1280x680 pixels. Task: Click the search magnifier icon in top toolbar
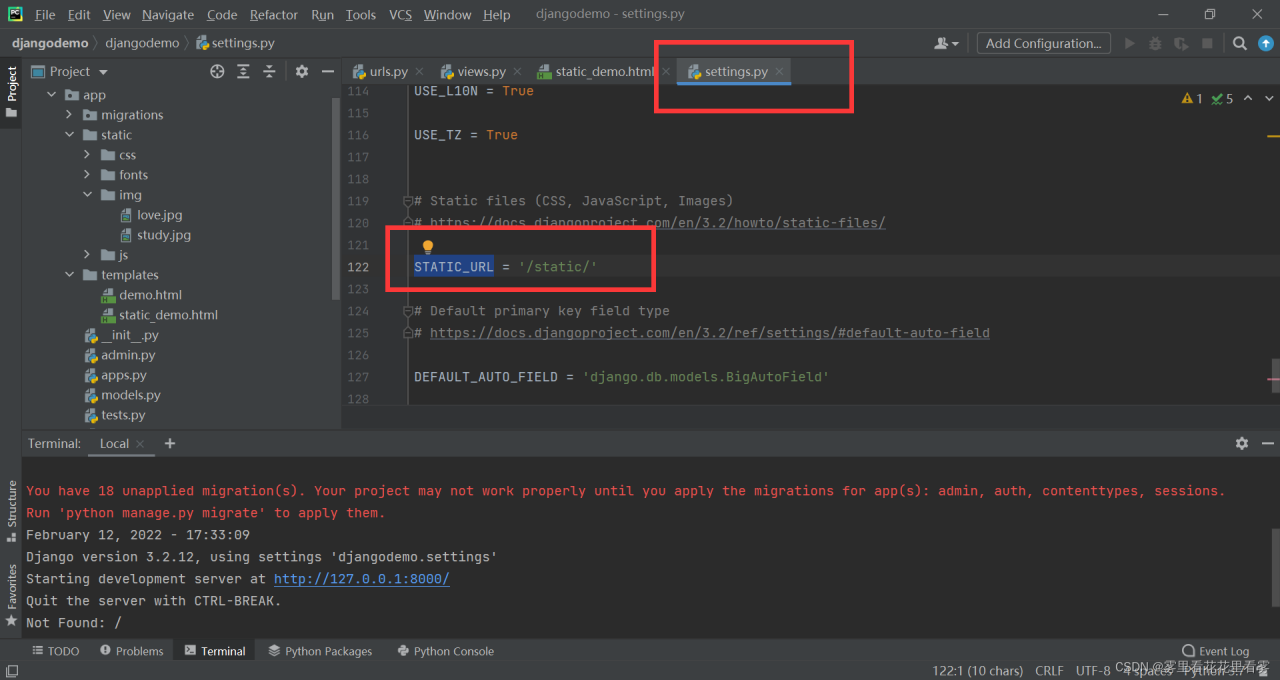(x=1239, y=43)
